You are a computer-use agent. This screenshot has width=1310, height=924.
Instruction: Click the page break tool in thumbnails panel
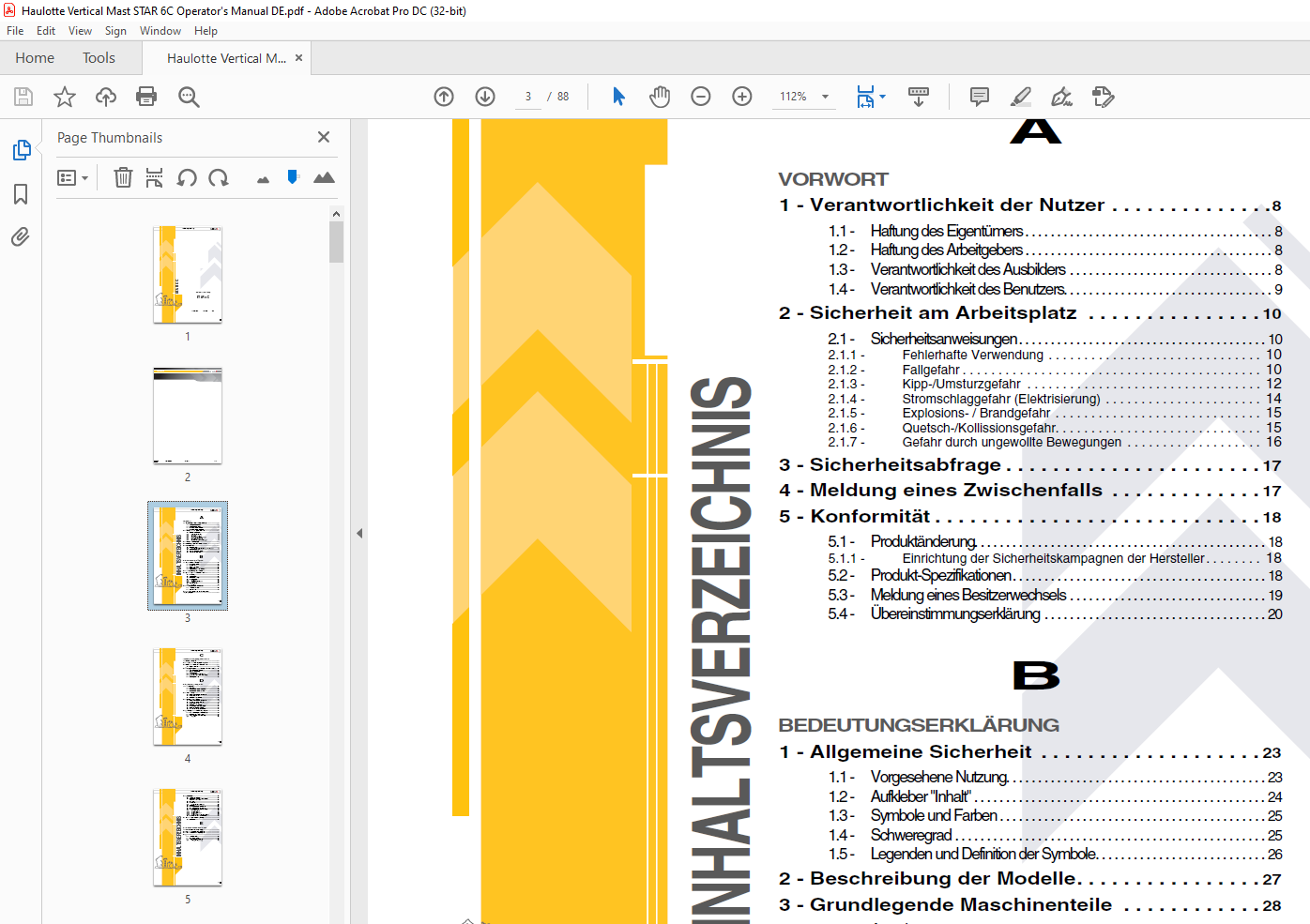[155, 177]
